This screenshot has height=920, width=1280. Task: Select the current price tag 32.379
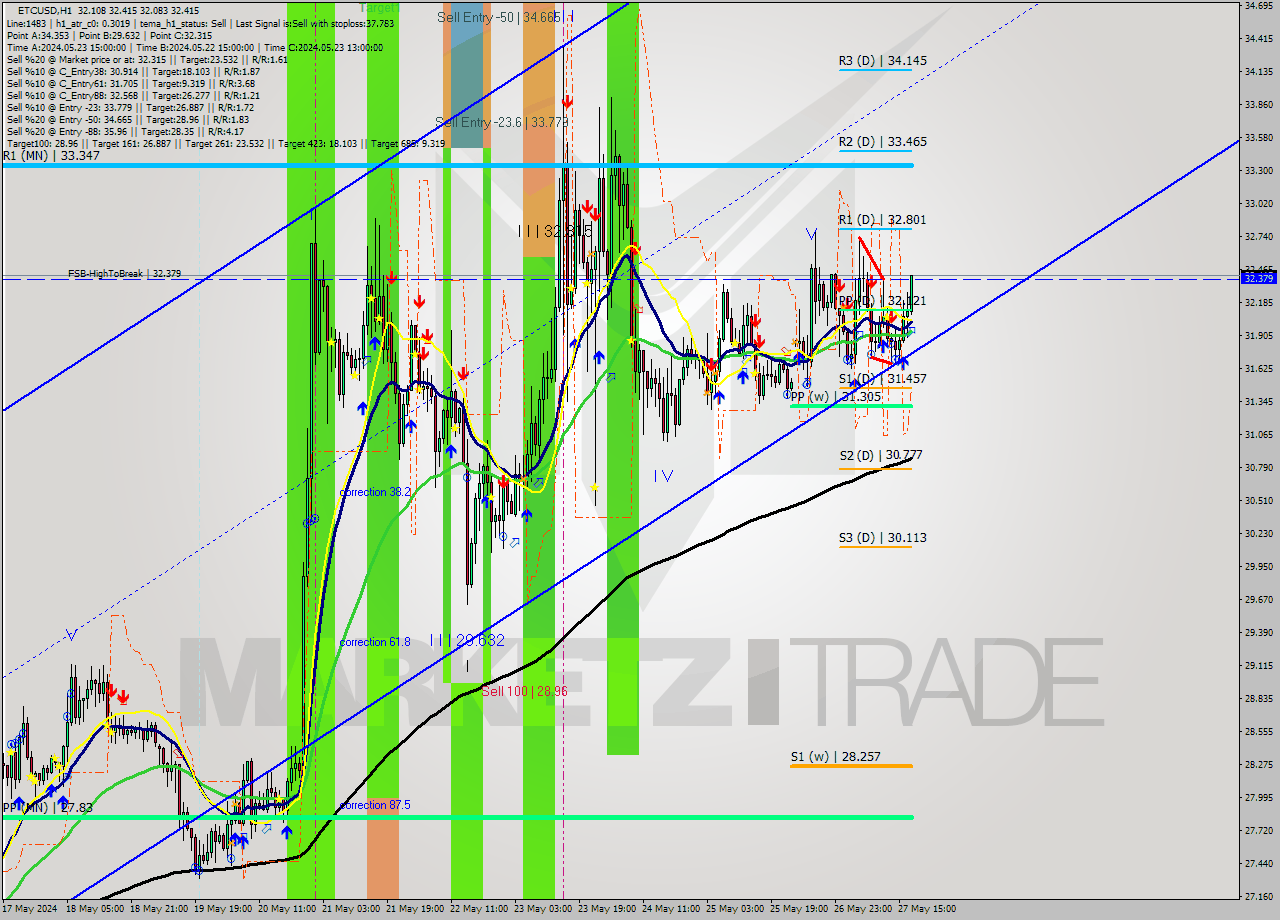tap(1258, 278)
